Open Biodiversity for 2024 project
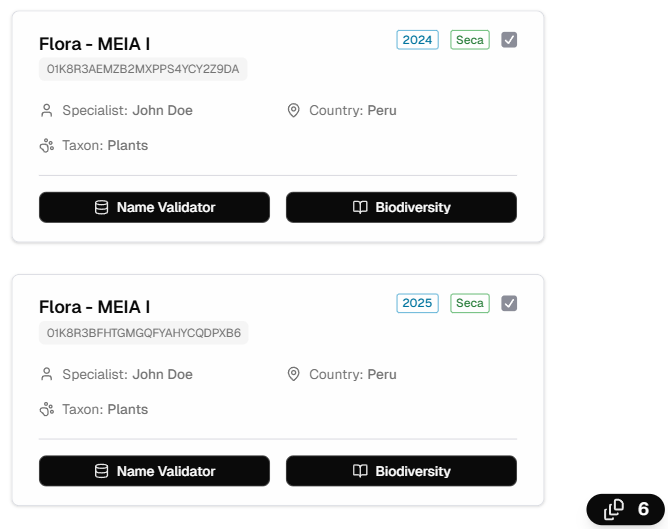The width and height of the screenshot is (668, 529). coord(401,207)
